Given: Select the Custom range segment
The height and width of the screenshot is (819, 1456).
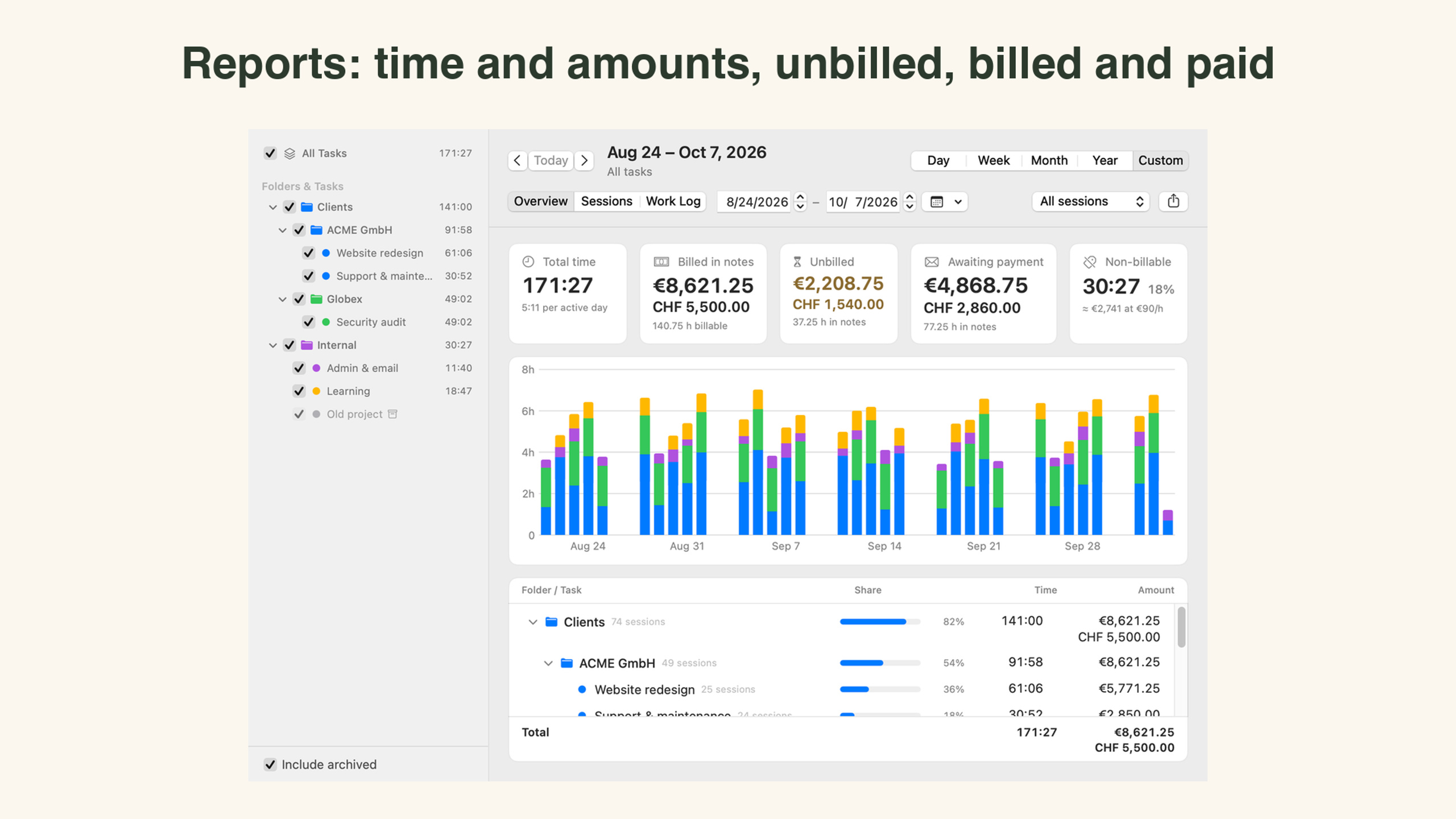Looking at the screenshot, I should click(x=1160, y=160).
